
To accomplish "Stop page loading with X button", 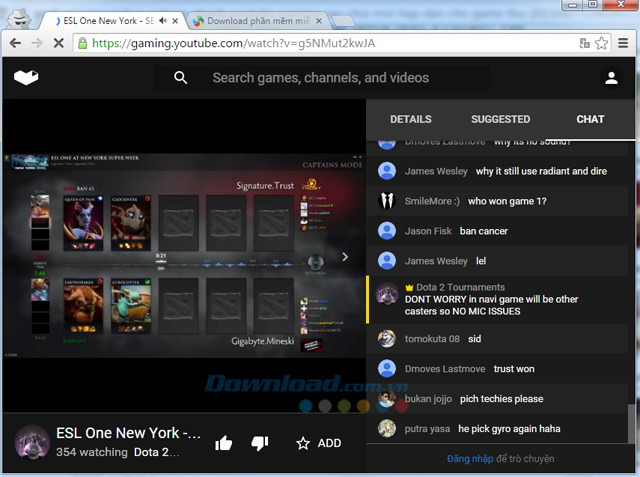I will click(x=59, y=43).
